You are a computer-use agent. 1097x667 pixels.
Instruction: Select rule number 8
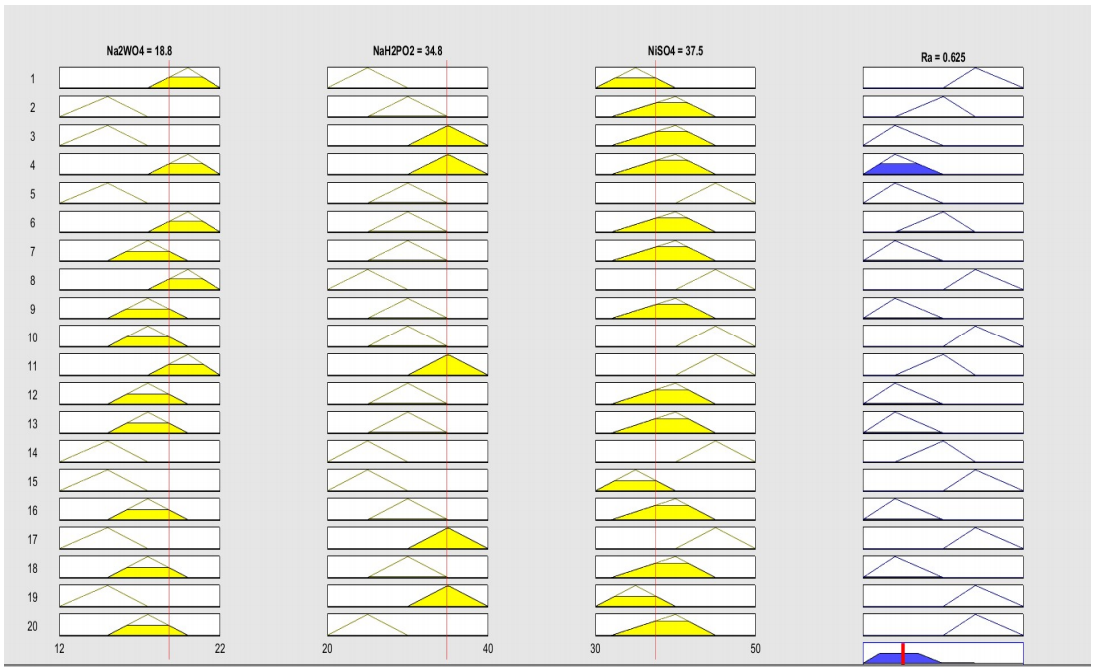click(x=32, y=280)
